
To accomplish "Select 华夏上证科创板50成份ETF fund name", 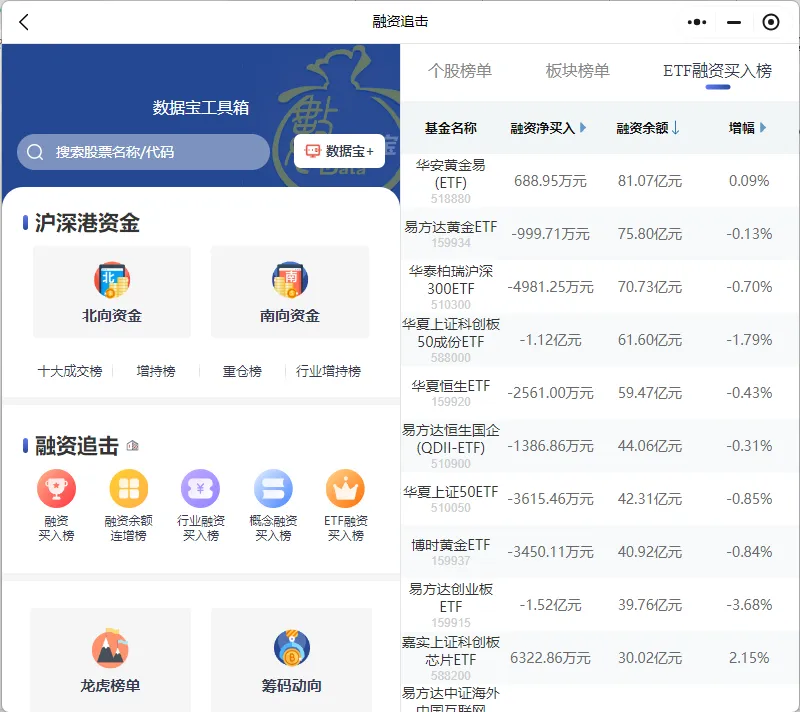I will [451, 333].
